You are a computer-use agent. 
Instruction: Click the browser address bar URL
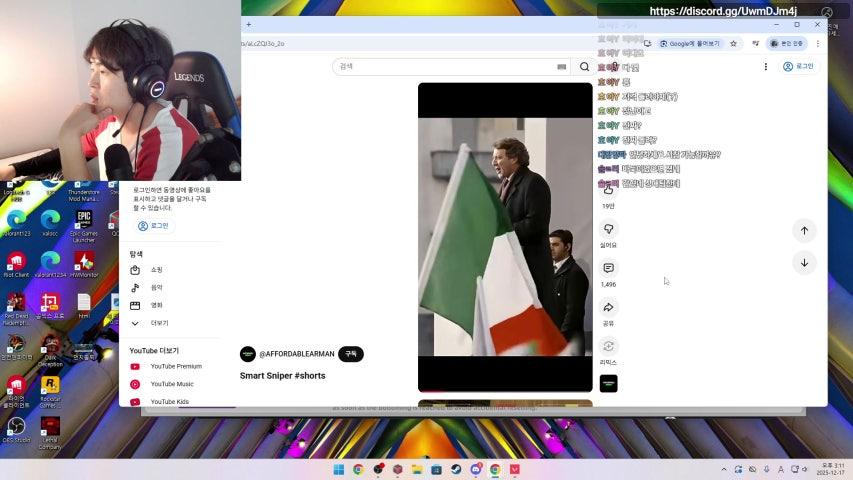[x=263, y=44]
